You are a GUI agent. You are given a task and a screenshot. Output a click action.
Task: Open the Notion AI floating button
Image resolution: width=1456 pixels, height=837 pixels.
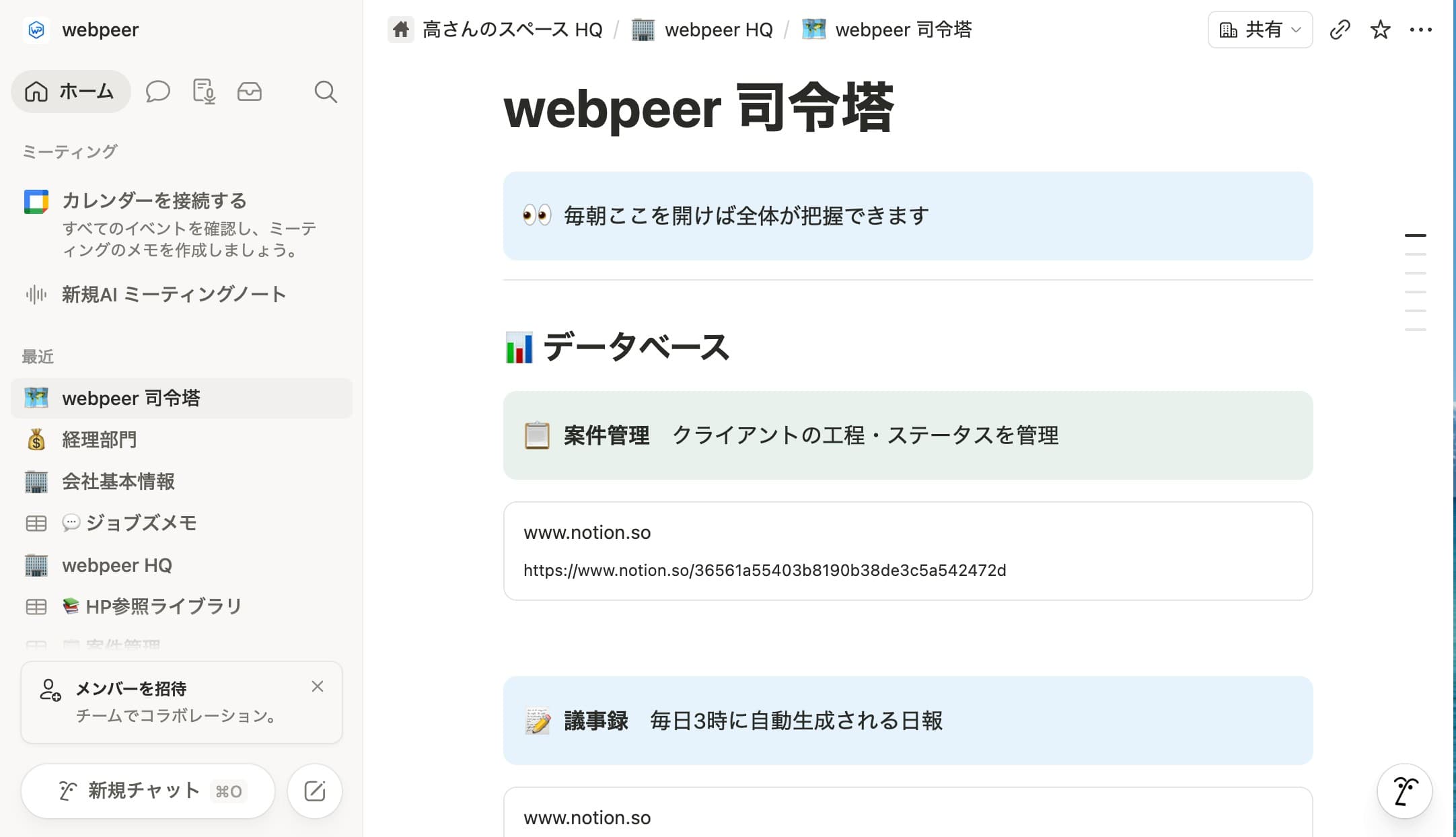click(1404, 791)
